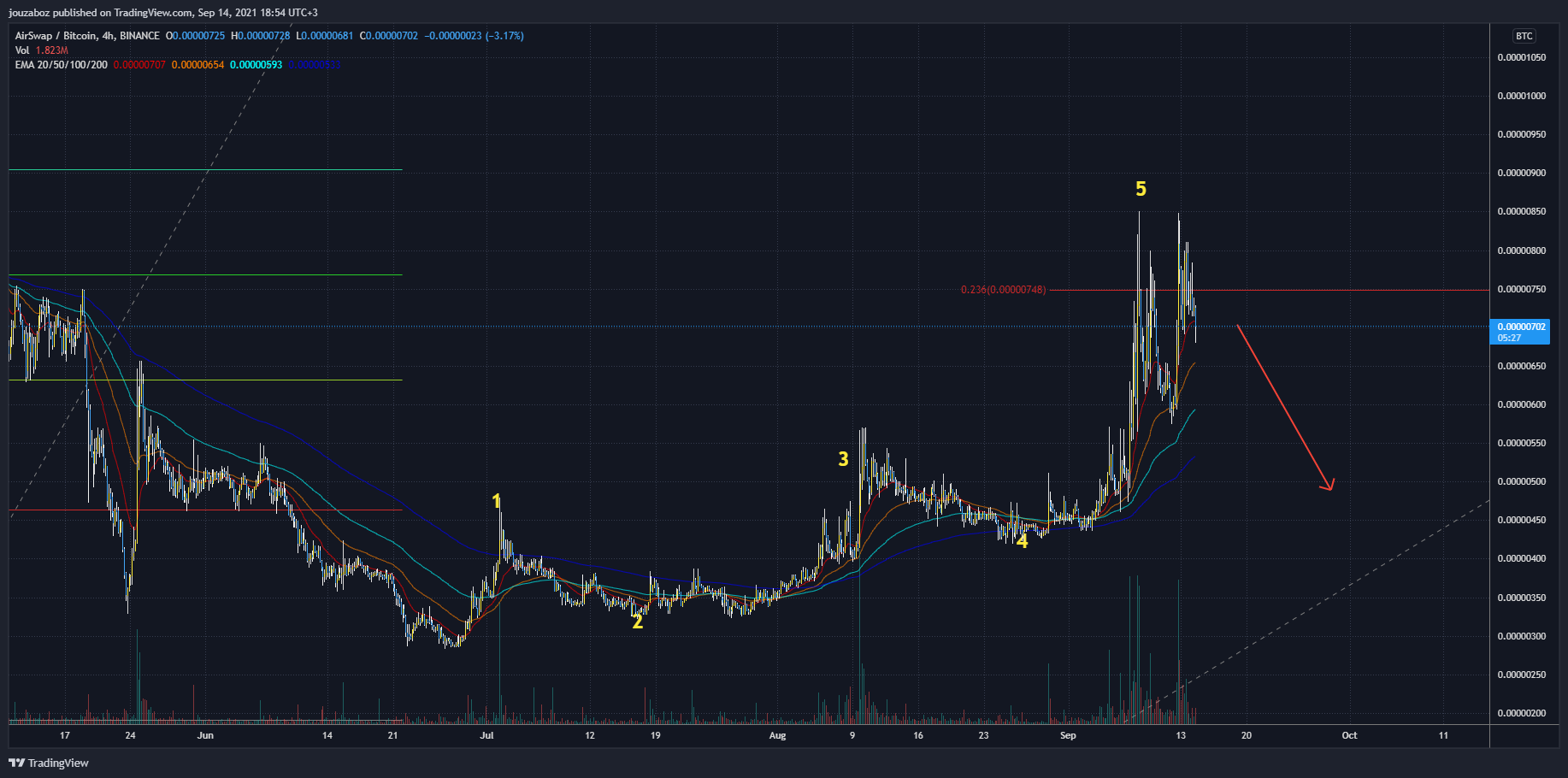Click the EMA 100 value 0.00000593

click(x=256, y=65)
